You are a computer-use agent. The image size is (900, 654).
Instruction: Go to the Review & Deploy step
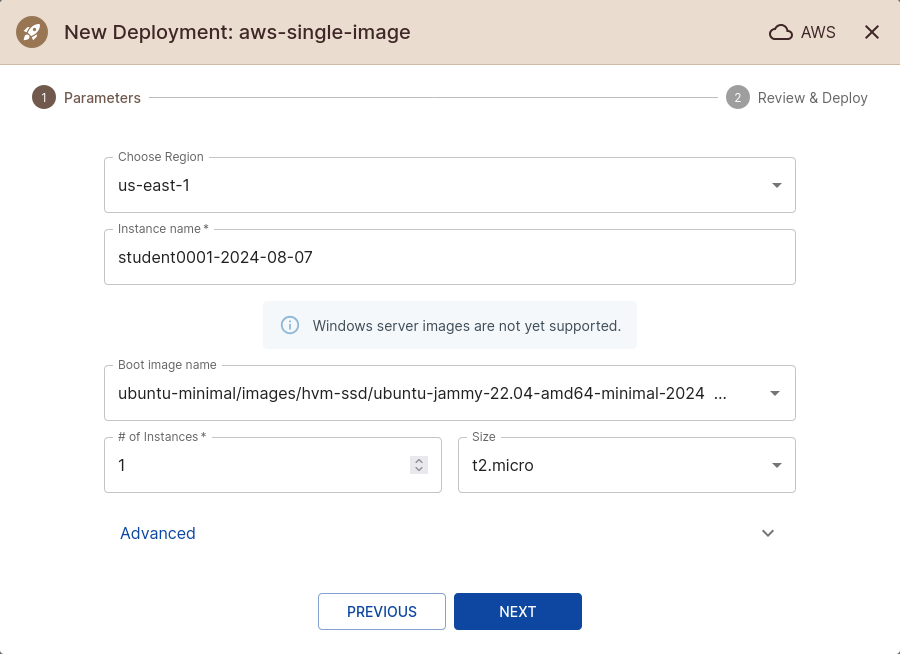(x=812, y=98)
